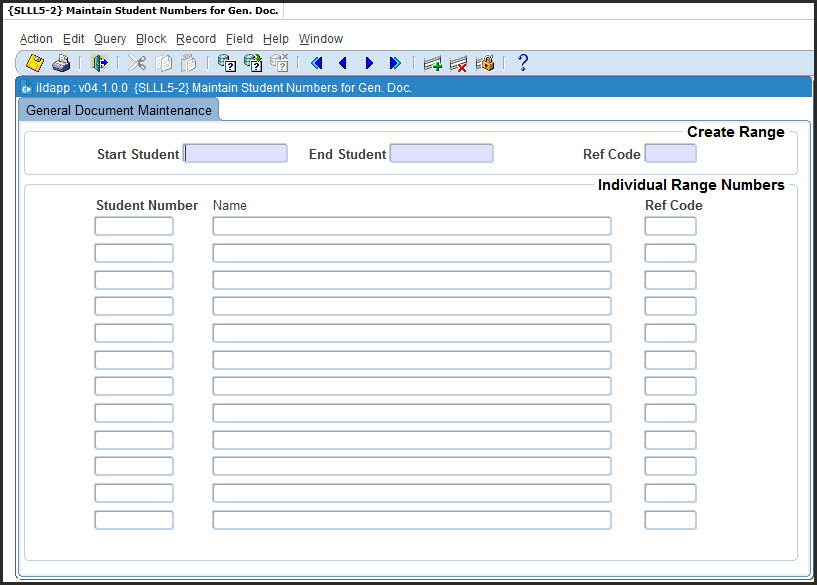Click the Lock Record icon
817x585 pixels.
(x=485, y=63)
